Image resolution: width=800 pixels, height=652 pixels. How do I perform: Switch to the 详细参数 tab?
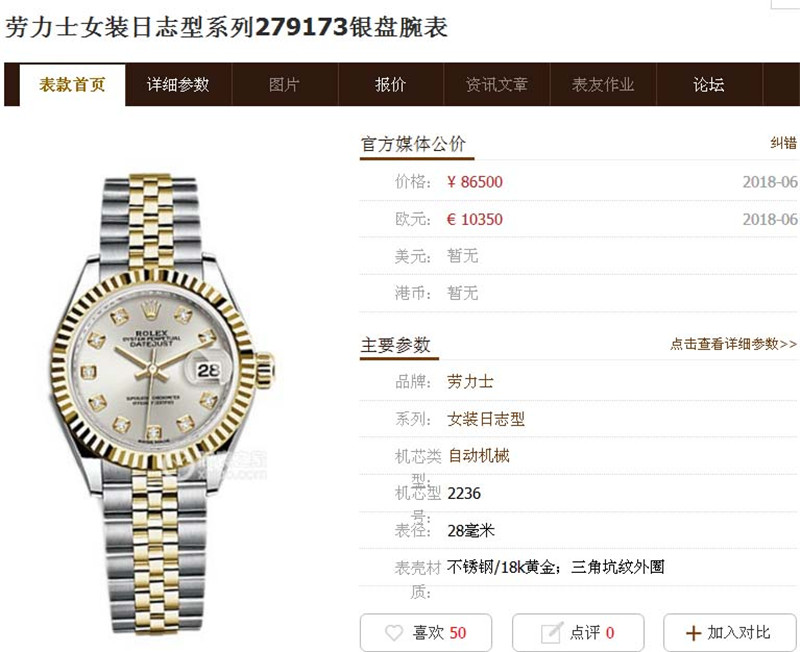(178, 85)
